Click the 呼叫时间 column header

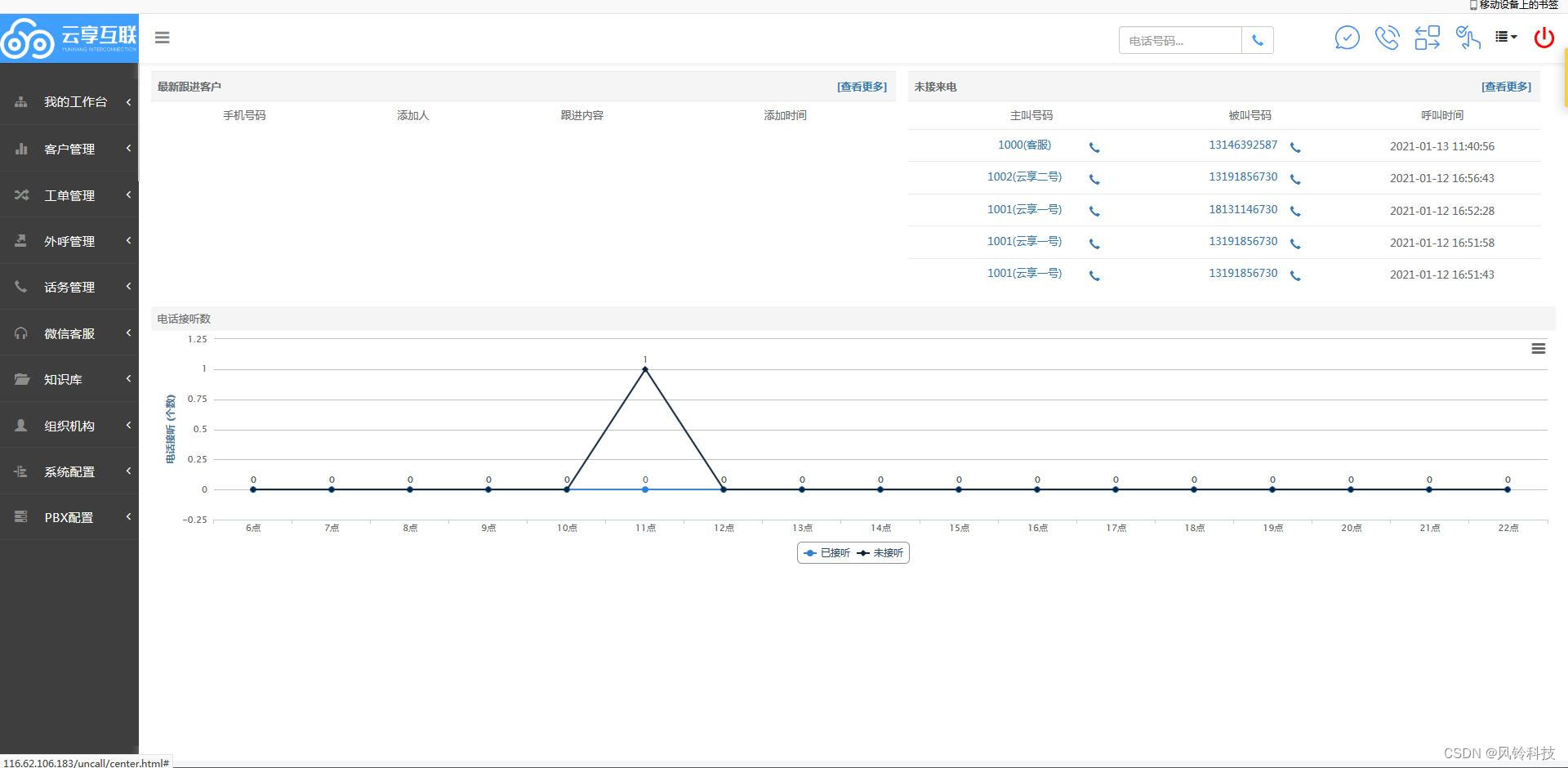coord(1442,116)
